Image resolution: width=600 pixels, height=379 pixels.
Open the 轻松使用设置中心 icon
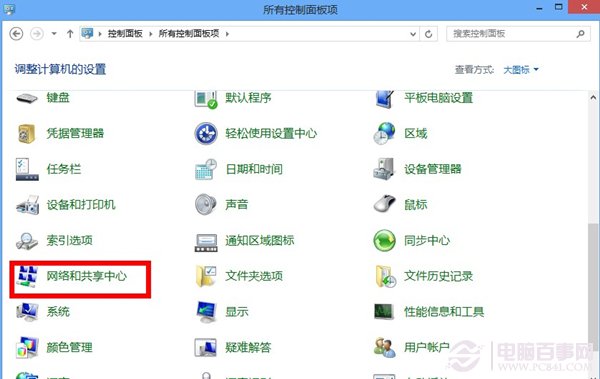206,134
